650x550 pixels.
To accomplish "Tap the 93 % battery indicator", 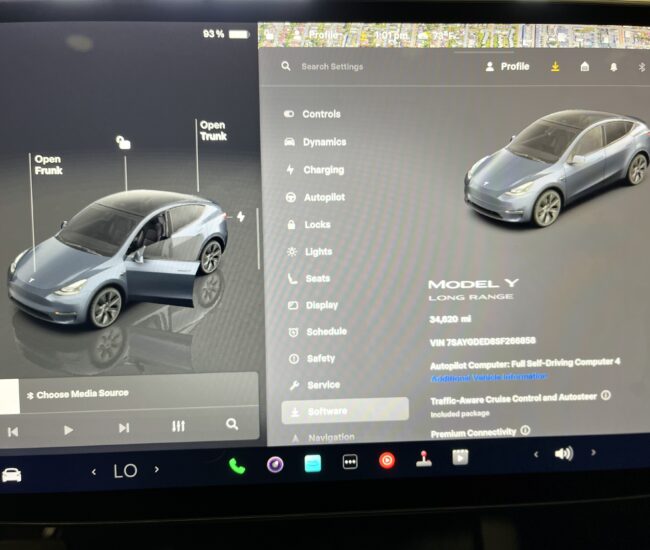I will tap(226, 34).
